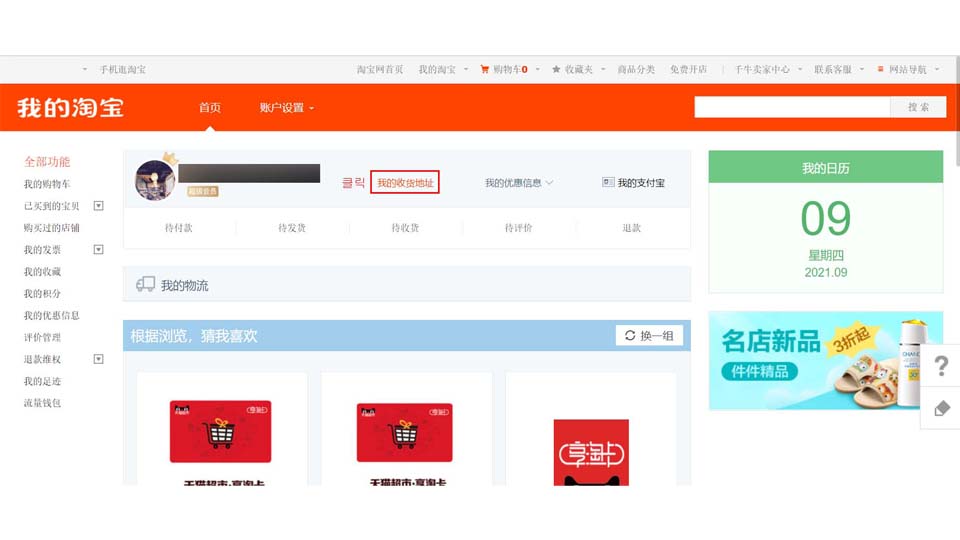This screenshot has height=540, width=960.
Task: Select the 待评价 order tab
Action: click(x=519, y=228)
